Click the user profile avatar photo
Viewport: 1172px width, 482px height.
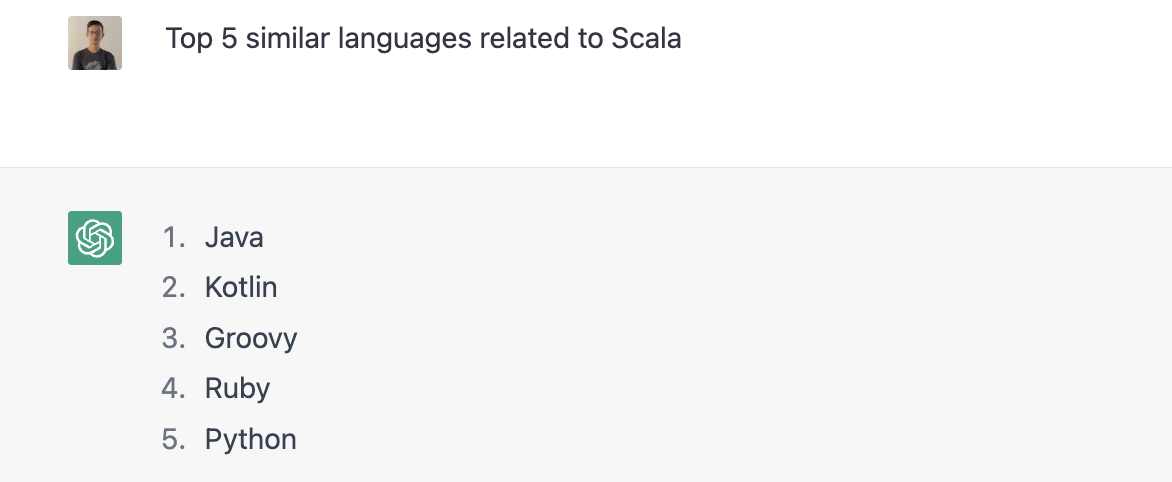coord(95,43)
